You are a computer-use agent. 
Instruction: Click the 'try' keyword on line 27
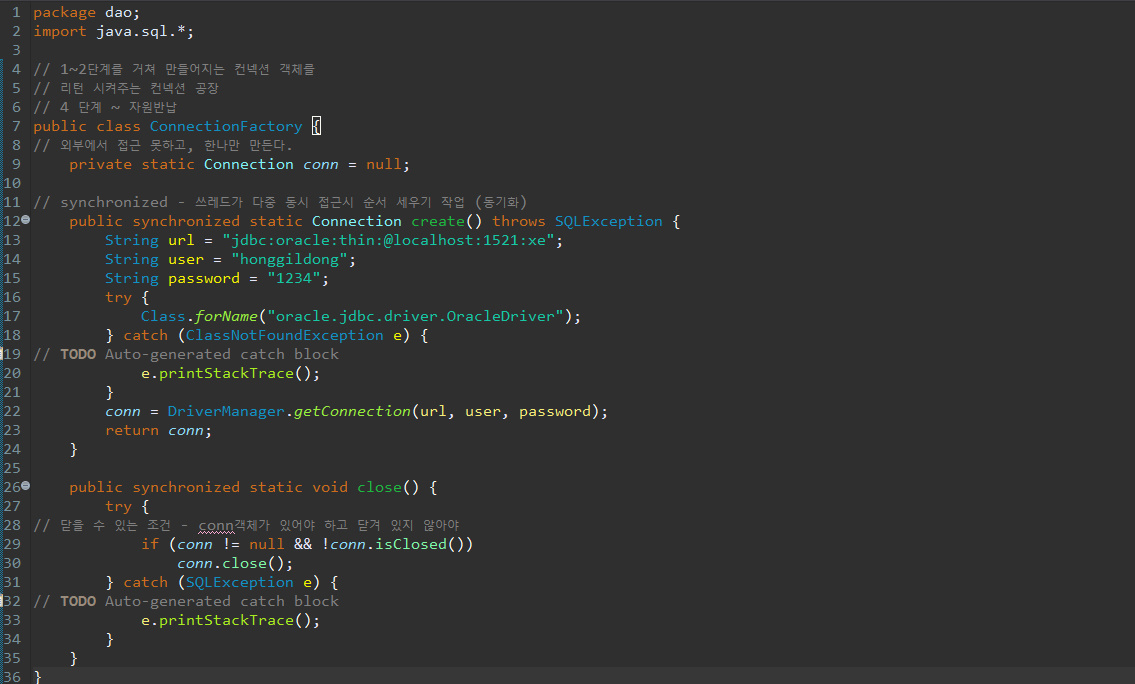pos(119,506)
